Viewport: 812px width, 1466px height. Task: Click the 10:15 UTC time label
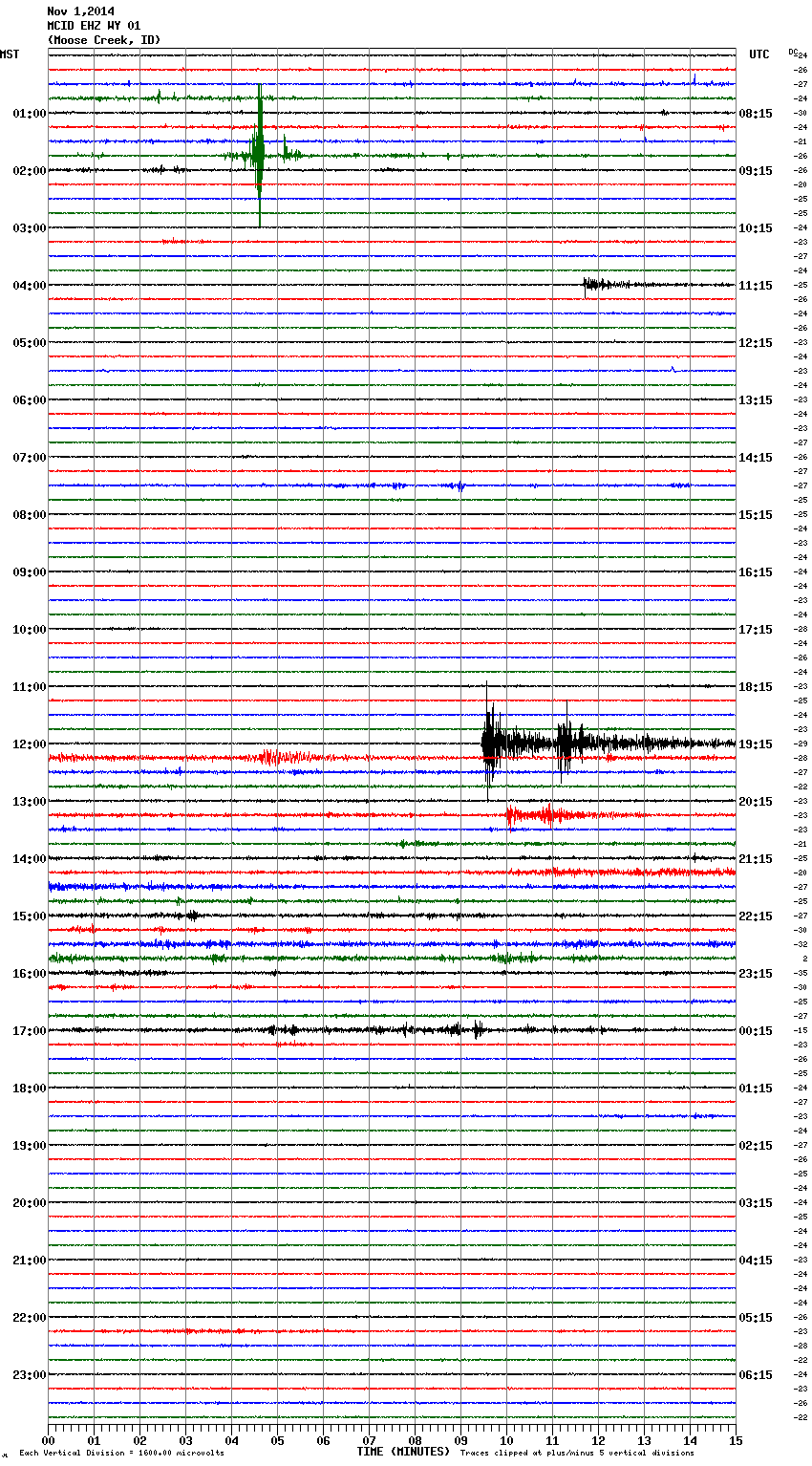click(x=756, y=227)
